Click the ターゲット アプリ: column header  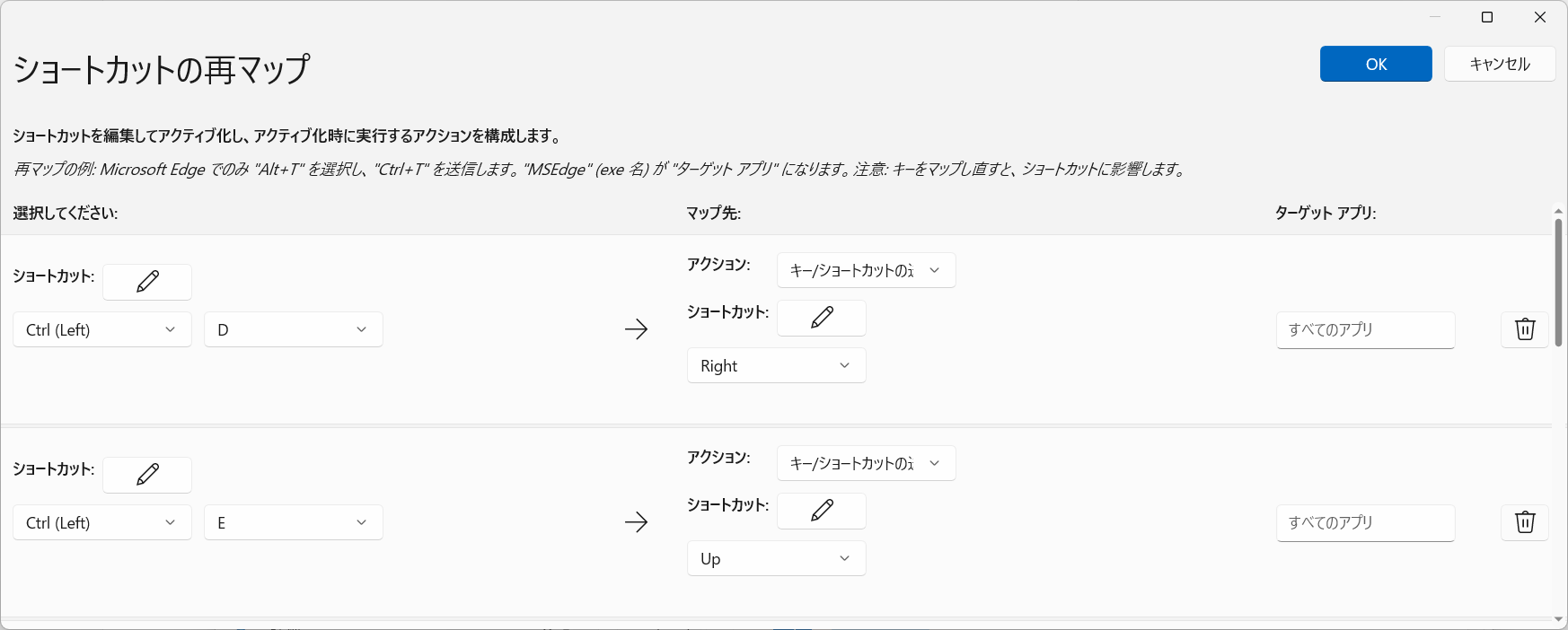pyautogui.click(x=1326, y=213)
